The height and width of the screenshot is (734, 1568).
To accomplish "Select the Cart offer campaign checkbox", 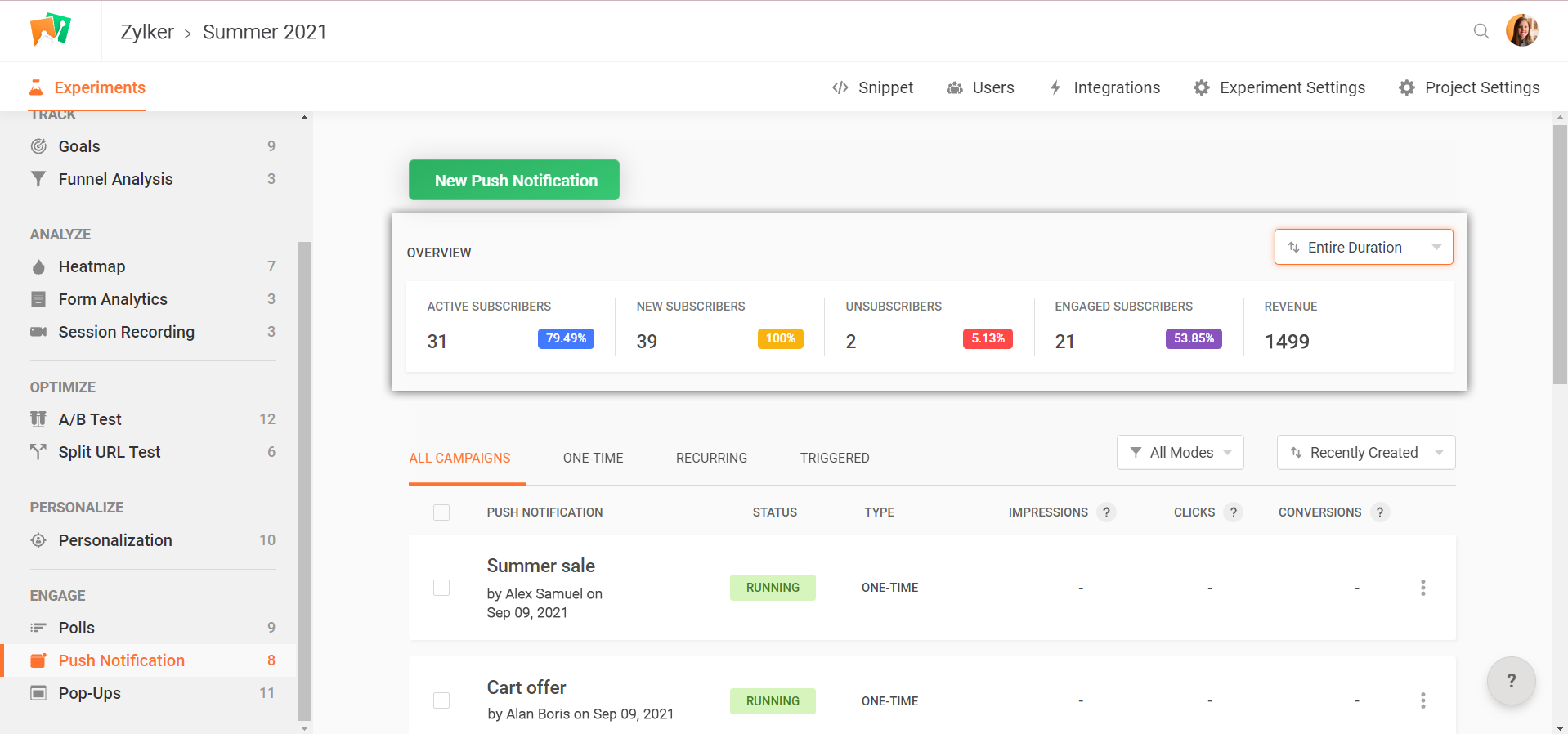I will pyautogui.click(x=441, y=700).
